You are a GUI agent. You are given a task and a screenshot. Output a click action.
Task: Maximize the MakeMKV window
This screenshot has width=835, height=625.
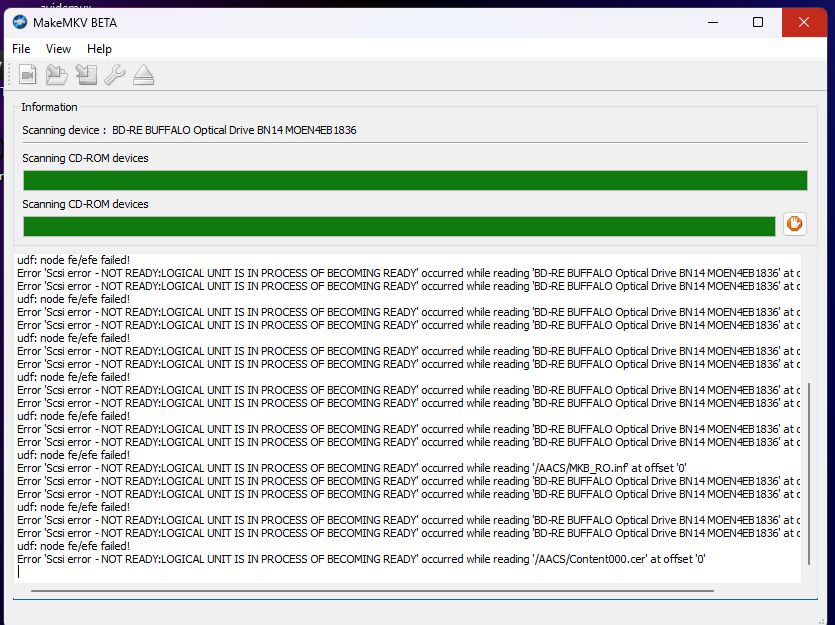[758, 22]
